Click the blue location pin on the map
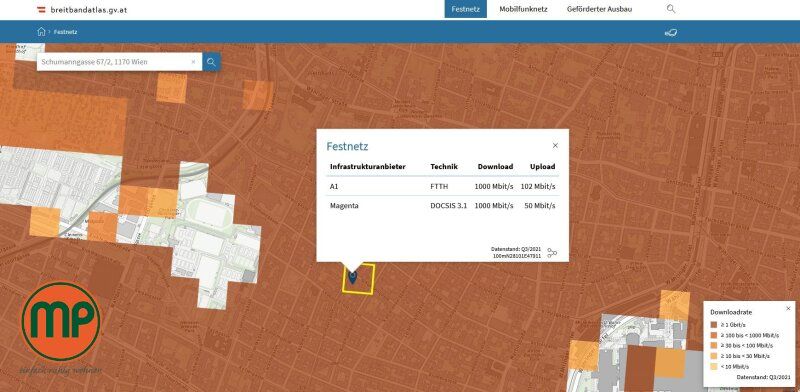800x392 pixels. pyautogui.click(x=352, y=277)
